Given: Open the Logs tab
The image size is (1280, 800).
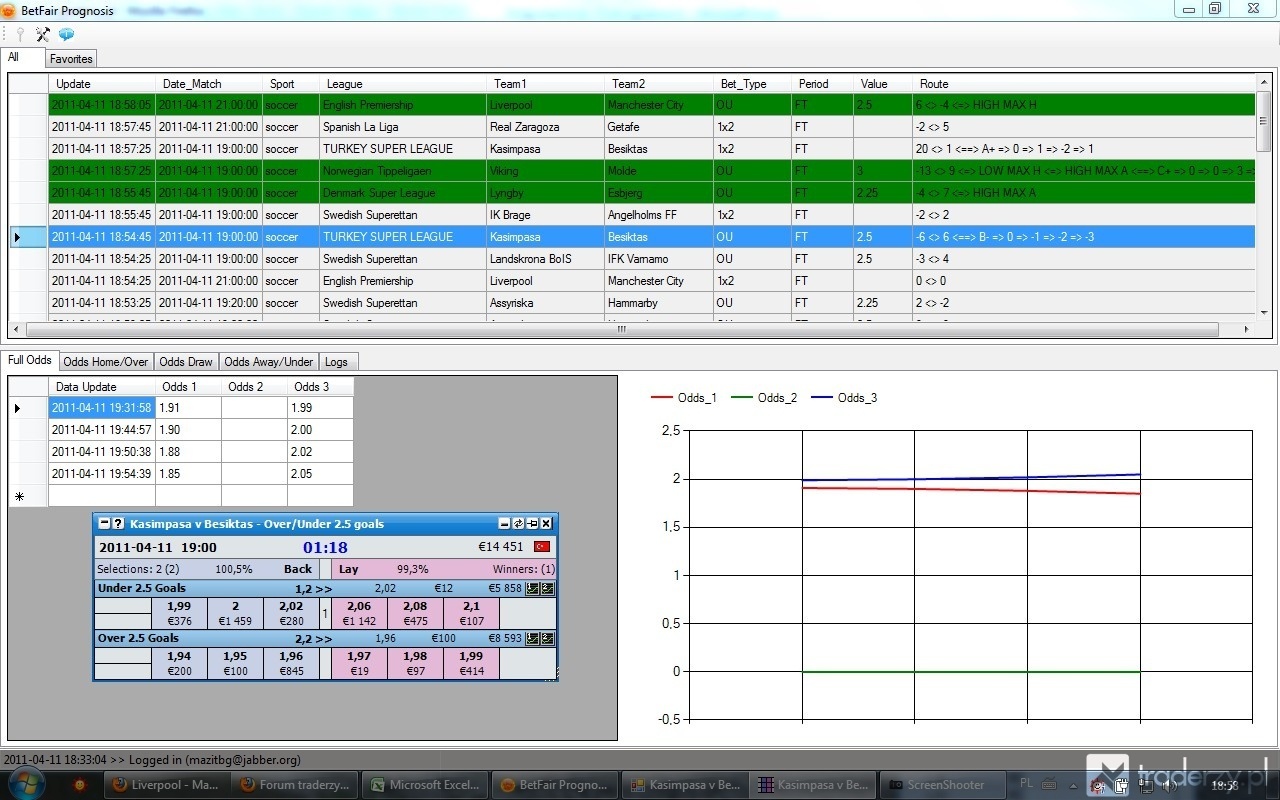Looking at the screenshot, I should click(336, 362).
